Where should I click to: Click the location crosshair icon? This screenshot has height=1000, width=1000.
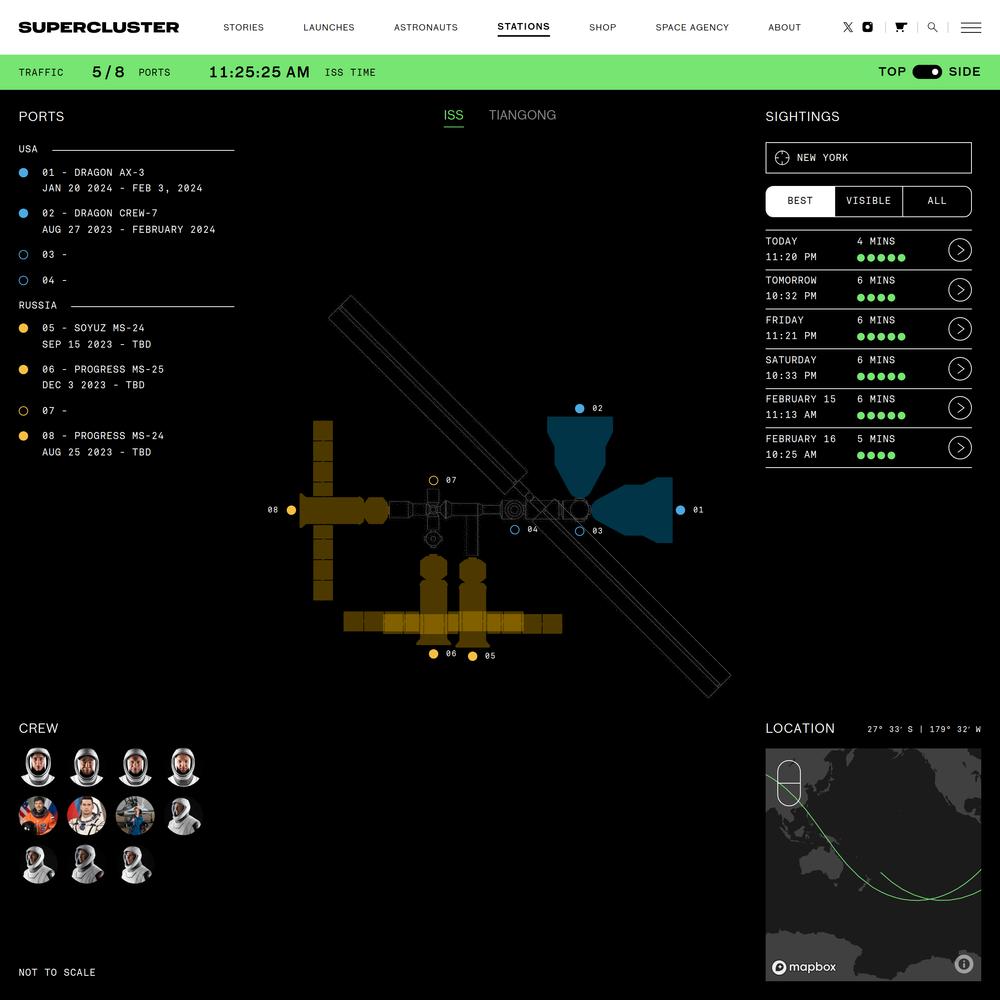click(x=782, y=158)
